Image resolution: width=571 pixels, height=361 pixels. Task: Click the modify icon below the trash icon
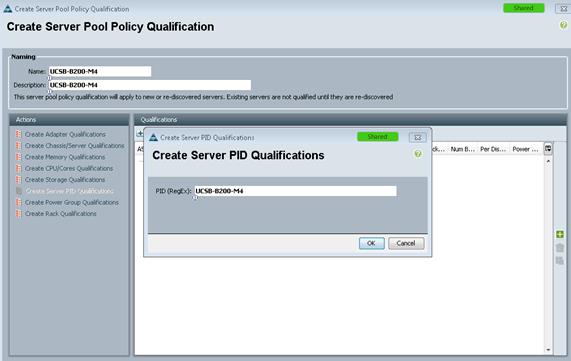[560, 261]
